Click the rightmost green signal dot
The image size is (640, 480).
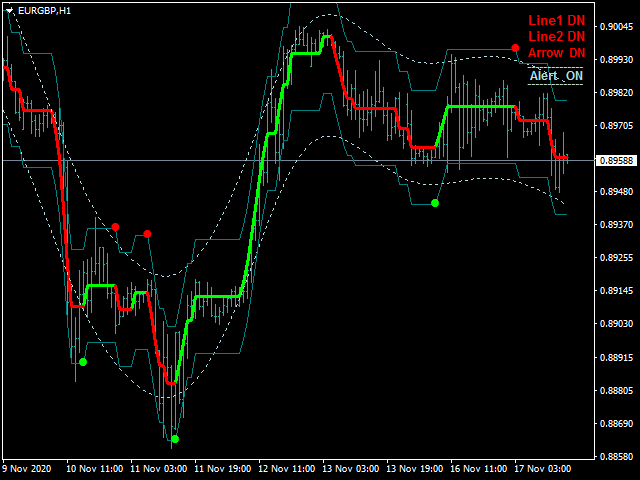(x=435, y=203)
